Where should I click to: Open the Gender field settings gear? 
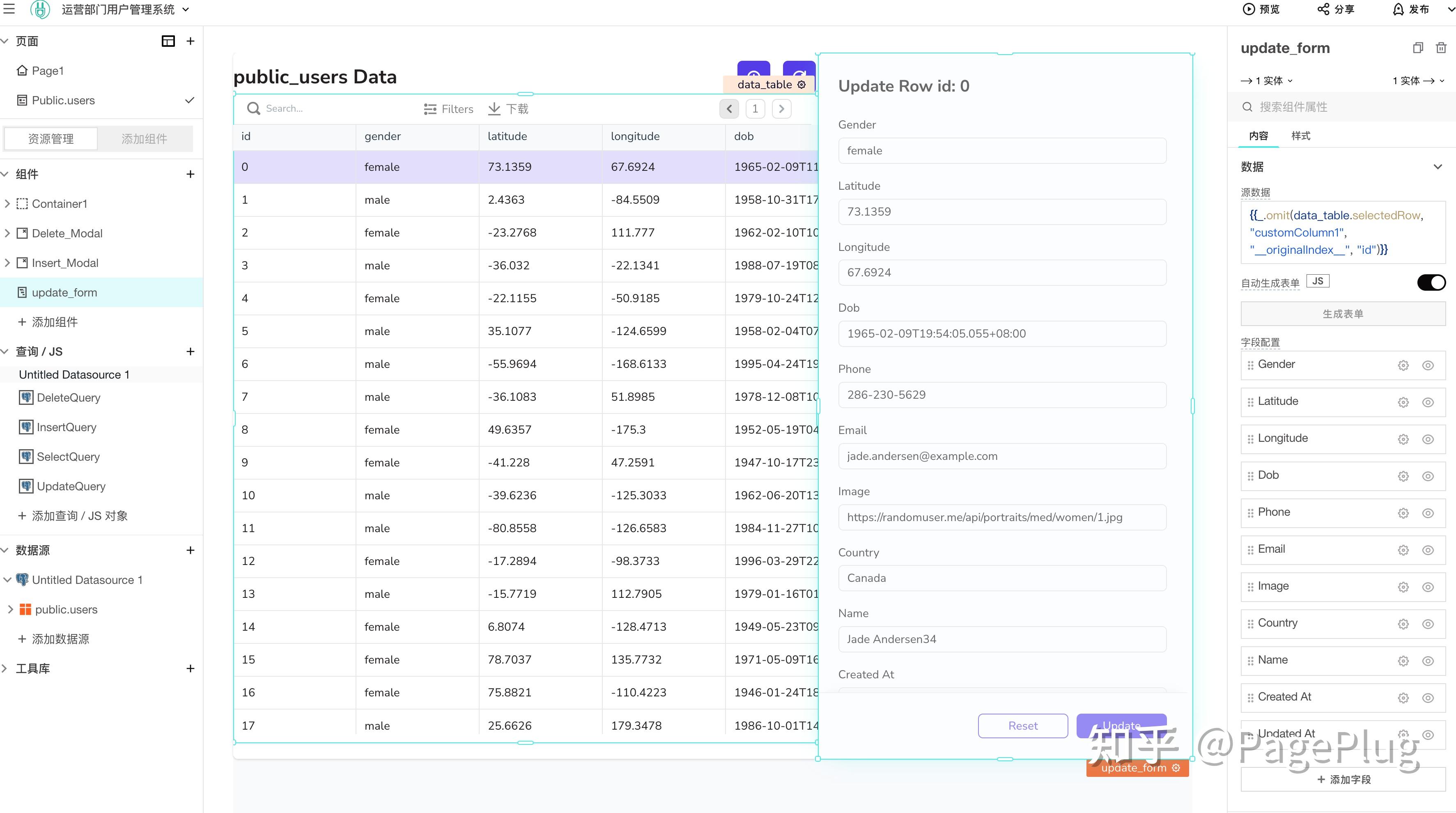(1403, 365)
